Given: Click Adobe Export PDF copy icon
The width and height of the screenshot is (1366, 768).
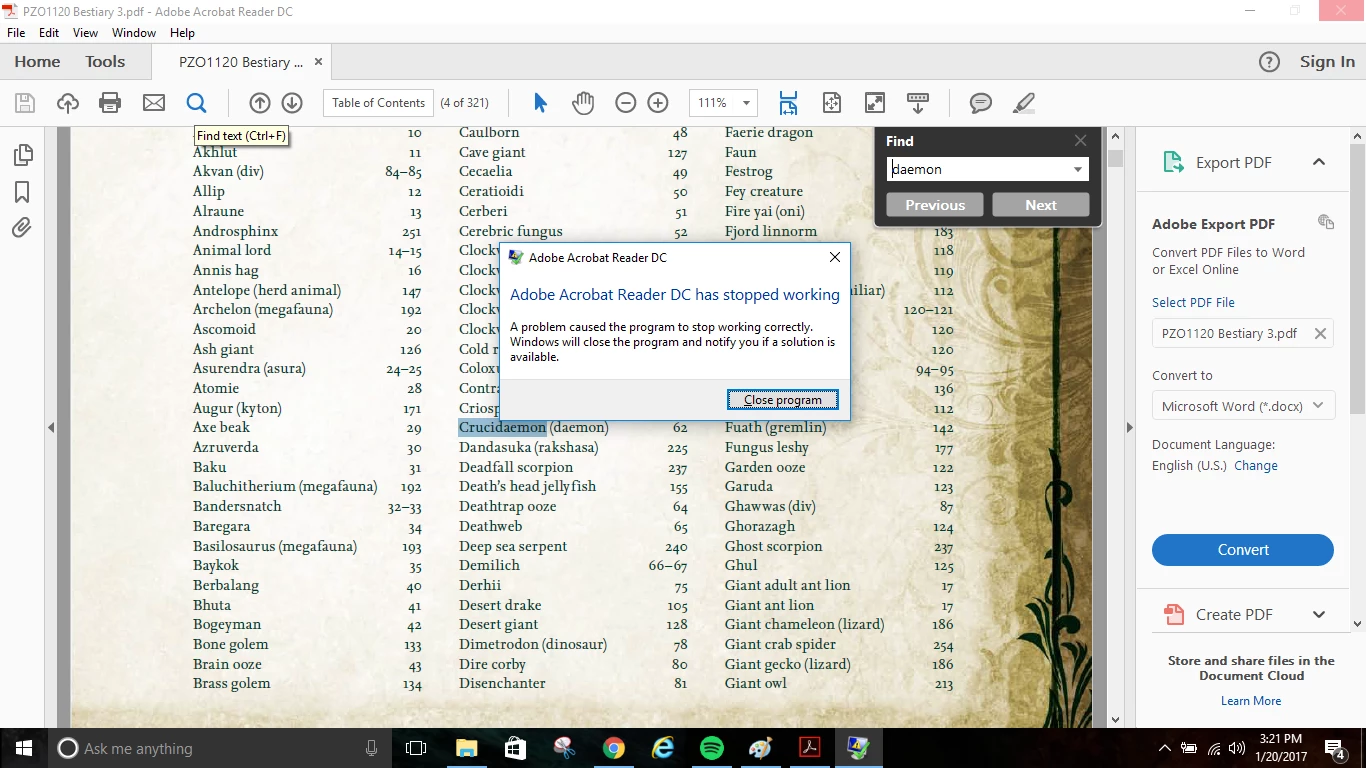Looking at the screenshot, I should pos(1326,222).
